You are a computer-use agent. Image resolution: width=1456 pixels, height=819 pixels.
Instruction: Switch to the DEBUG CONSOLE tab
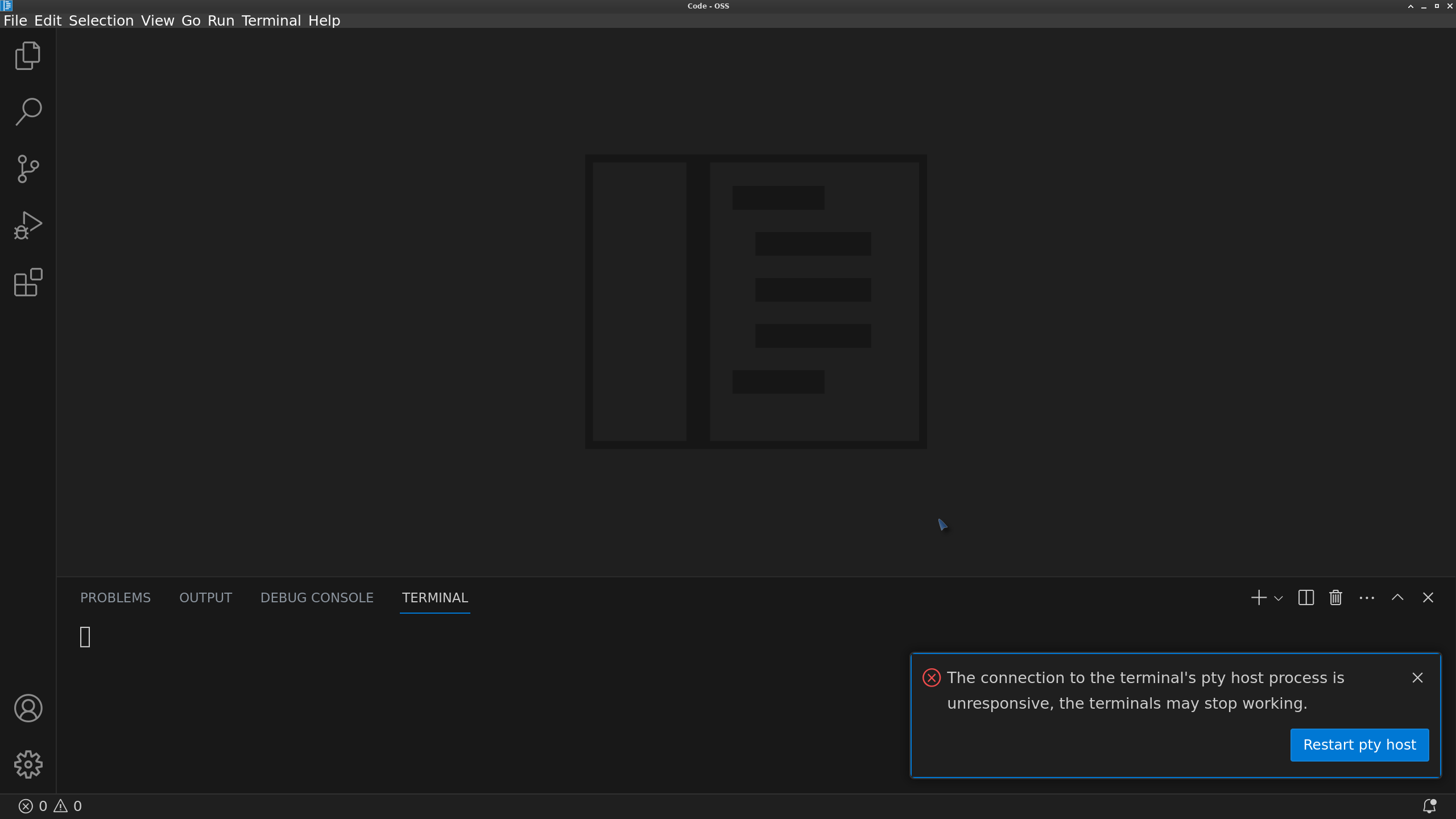tap(317, 598)
